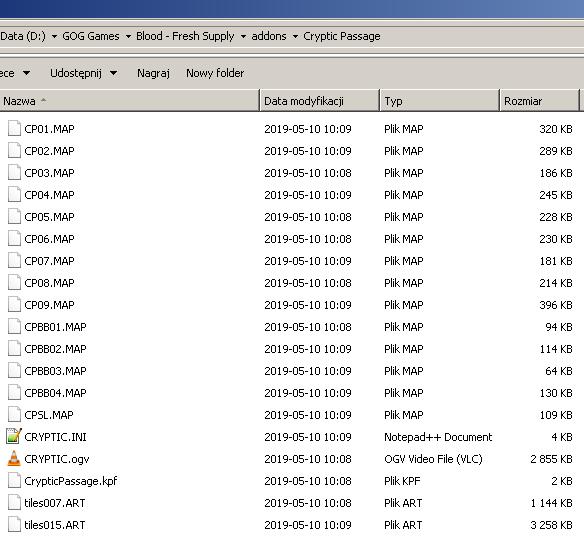
Task: Click the CP05.MAP file icon
Action: pos(14,216)
